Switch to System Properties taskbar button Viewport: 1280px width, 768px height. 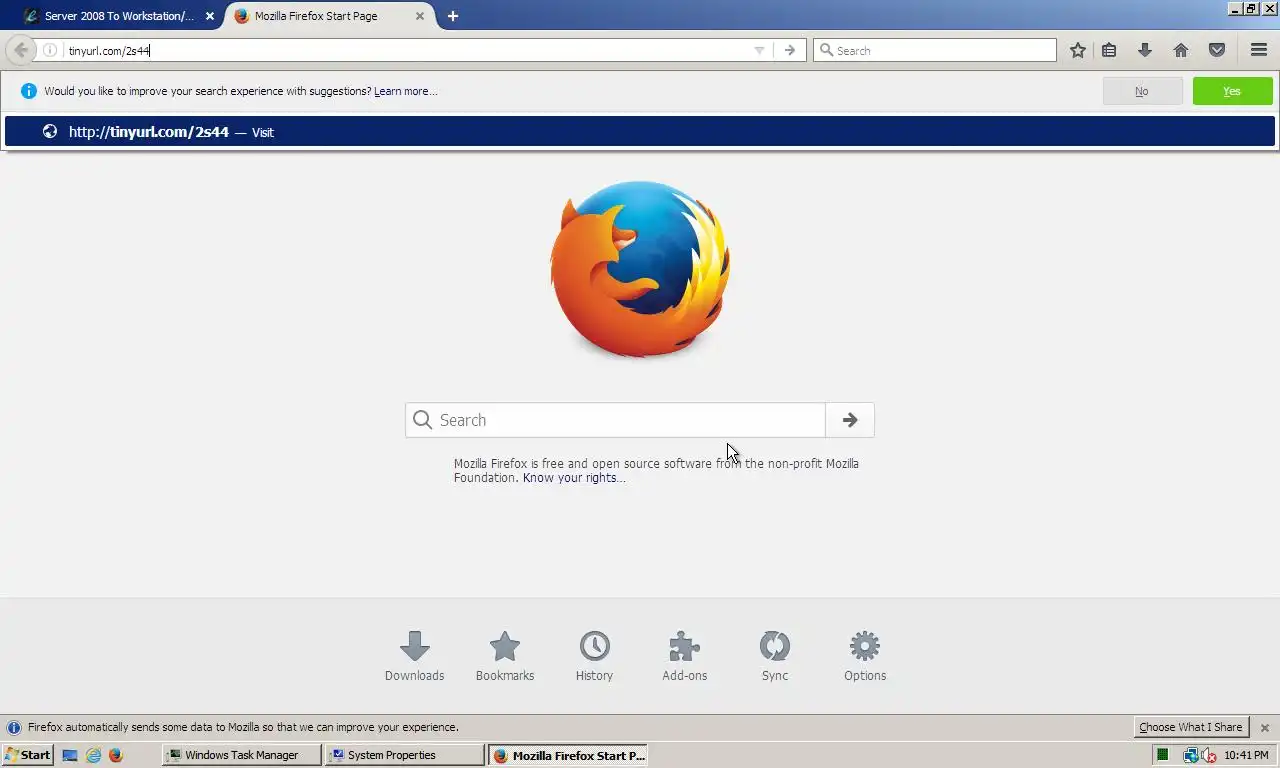coord(405,755)
